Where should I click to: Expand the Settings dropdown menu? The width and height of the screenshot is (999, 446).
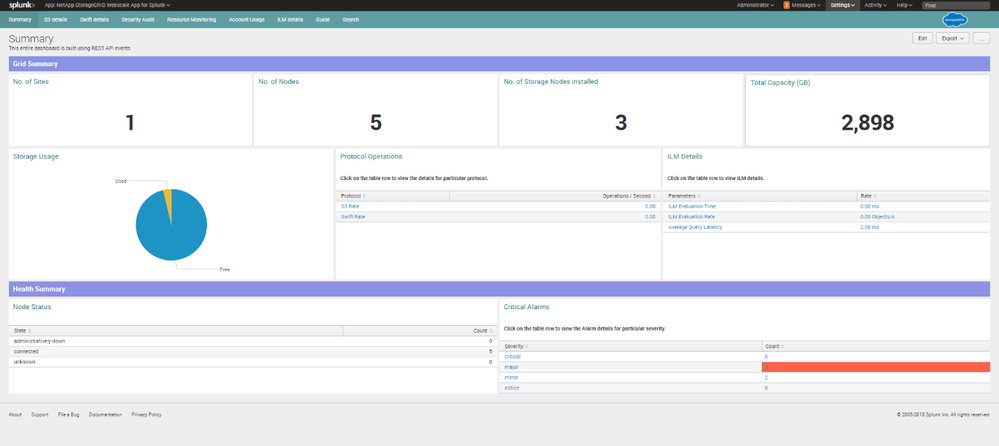pyautogui.click(x=842, y=5)
